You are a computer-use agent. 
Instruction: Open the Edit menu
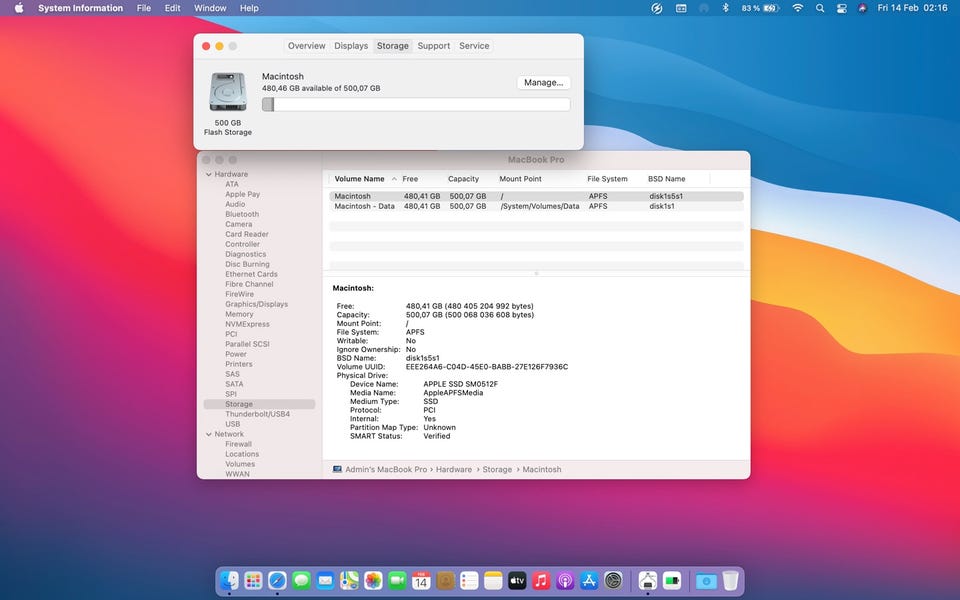click(x=173, y=8)
